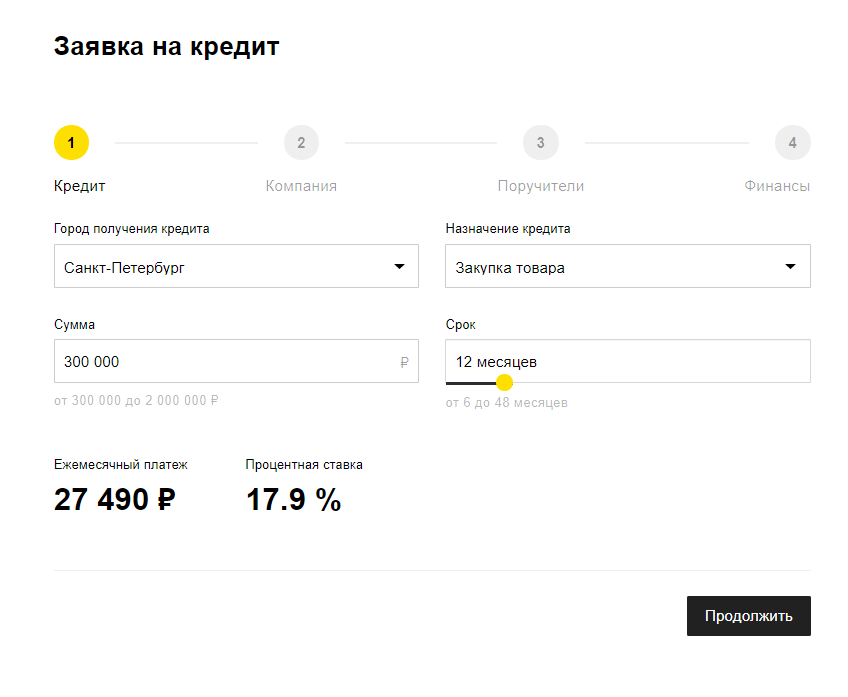Click the yellow handle on the Срок slider
Screen dimensions: 848x697
[505, 382]
